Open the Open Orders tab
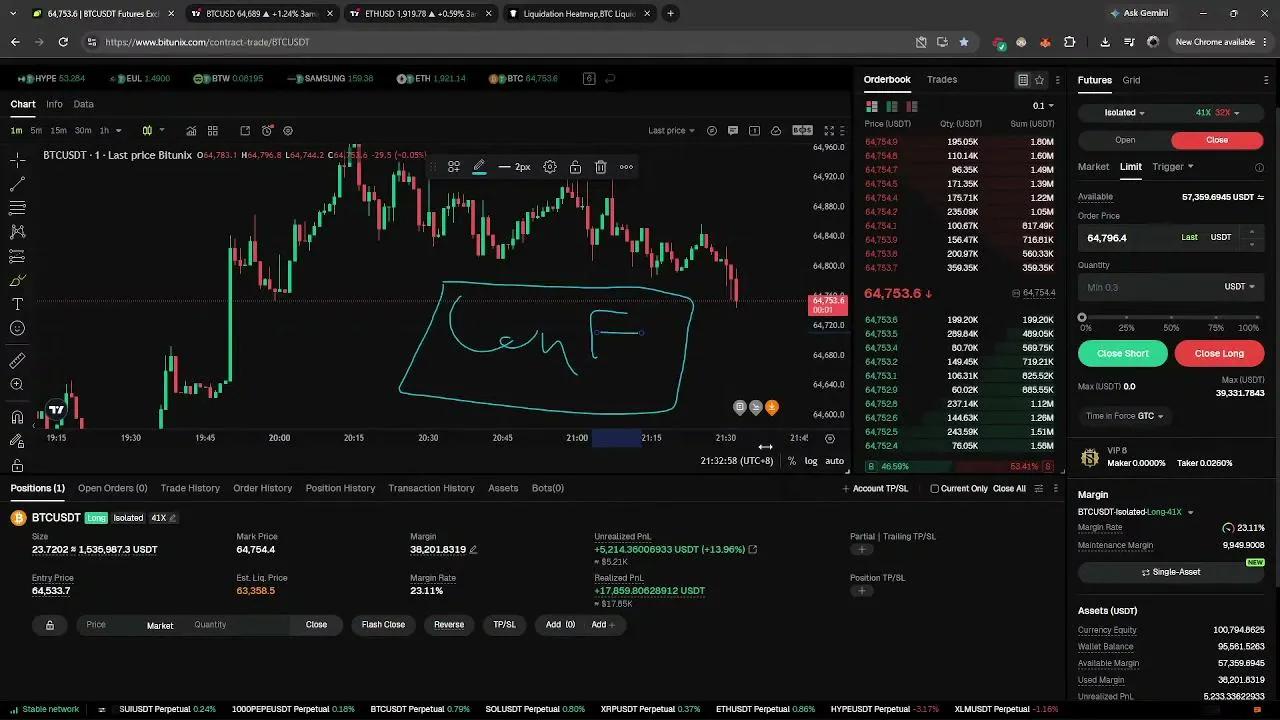Image resolution: width=1280 pixels, height=720 pixels. (113, 488)
